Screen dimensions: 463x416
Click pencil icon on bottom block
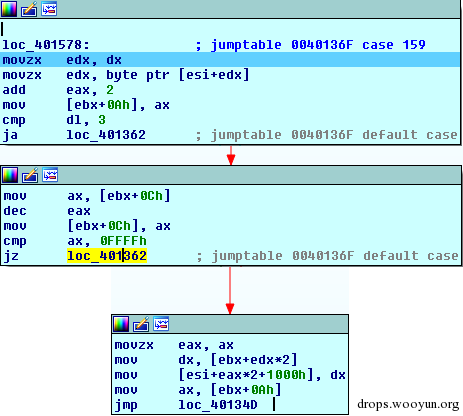coord(141,324)
